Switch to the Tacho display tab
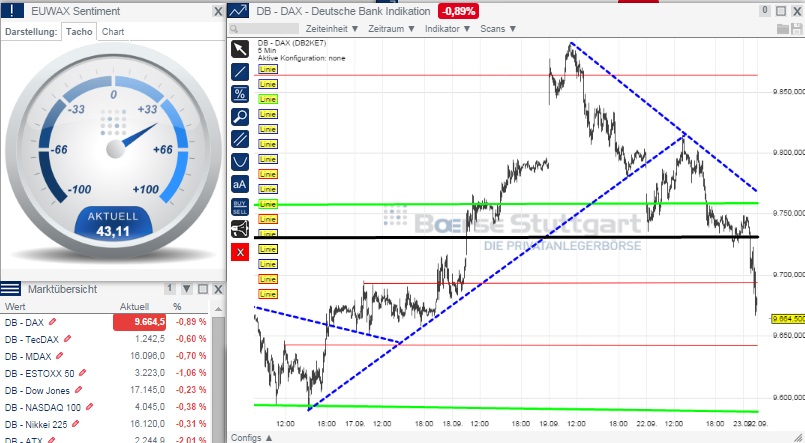Viewport: 805px width, 443px height. (79, 31)
